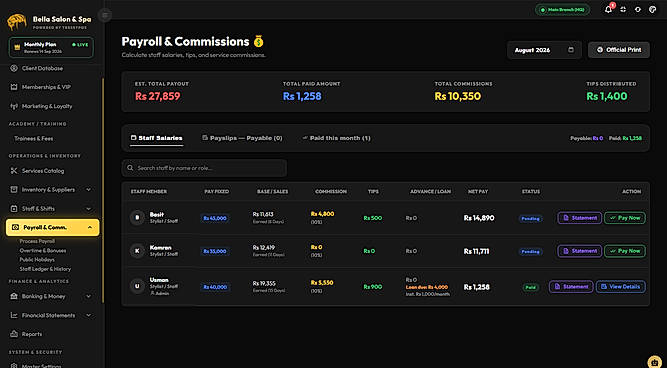The height and width of the screenshot is (368, 667).
Task: Select the Main Branch (HQ) switcher
Action: [x=562, y=10]
